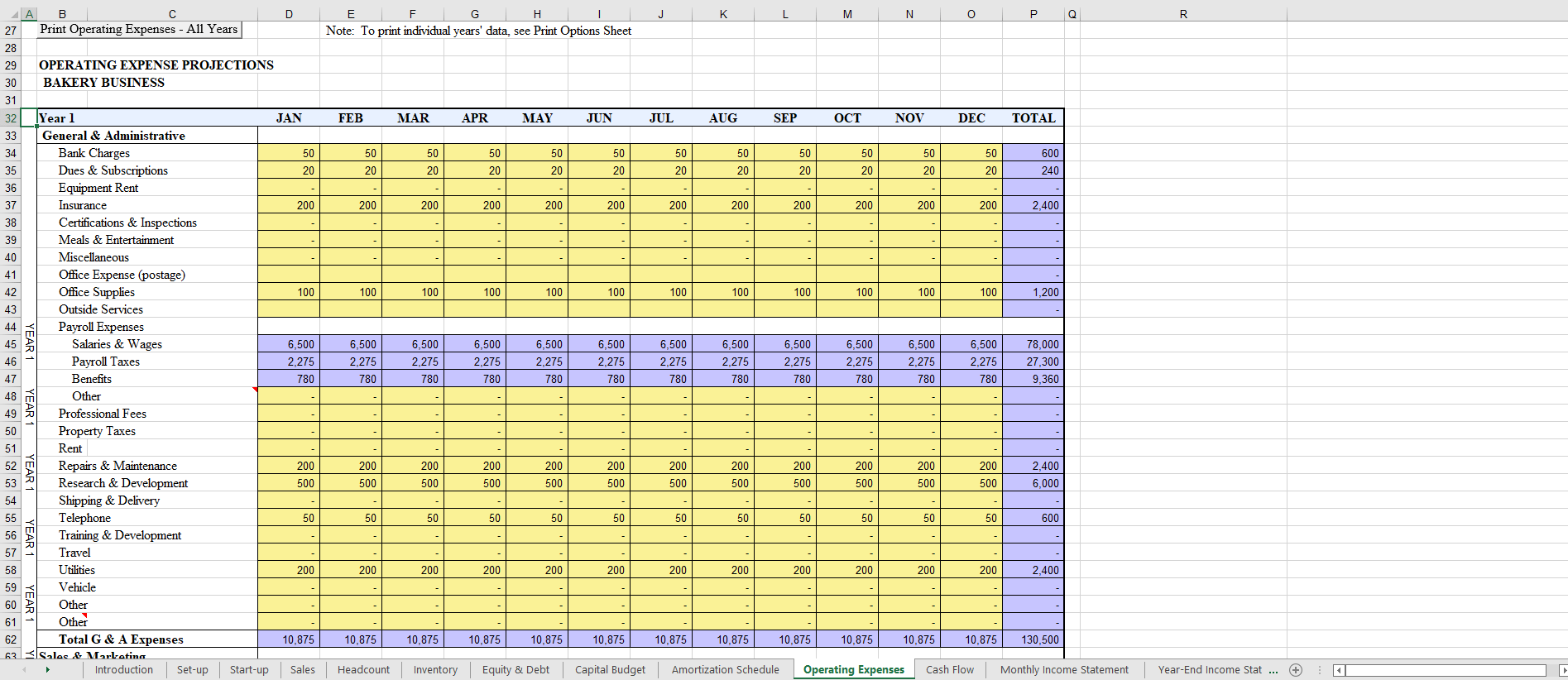
Task: Select the Capital Budget sheet tab
Action: click(610, 670)
